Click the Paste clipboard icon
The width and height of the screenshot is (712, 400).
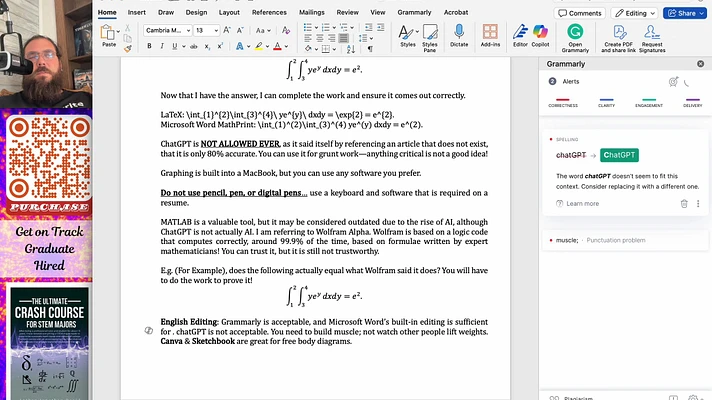[108, 34]
